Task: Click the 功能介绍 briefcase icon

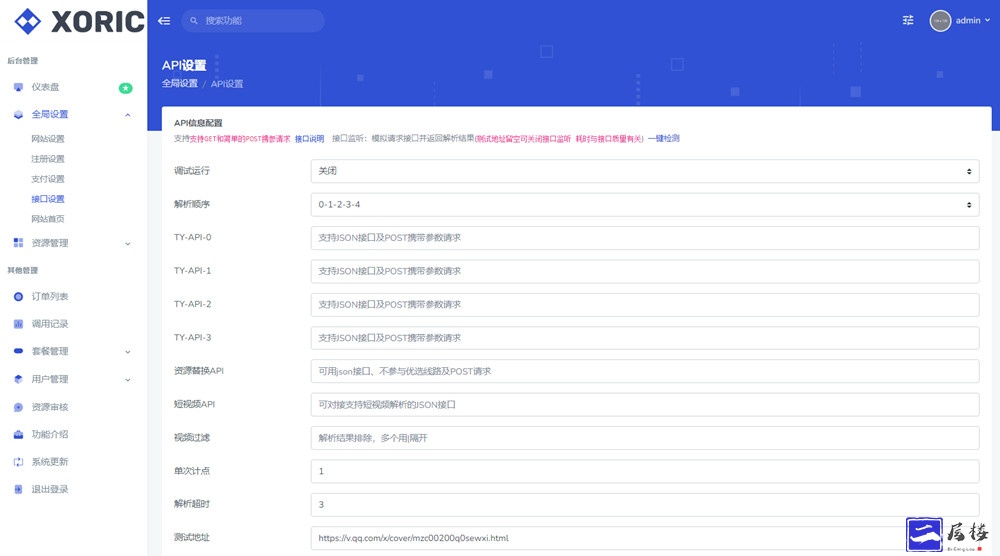Action: (18, 434)
